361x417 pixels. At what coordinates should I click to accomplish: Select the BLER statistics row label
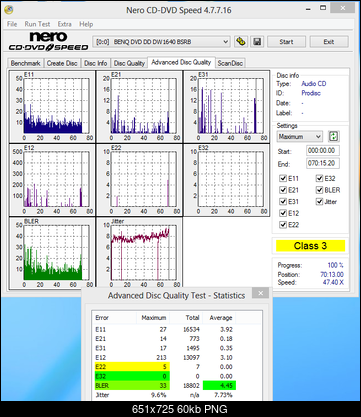pos(102,385)
